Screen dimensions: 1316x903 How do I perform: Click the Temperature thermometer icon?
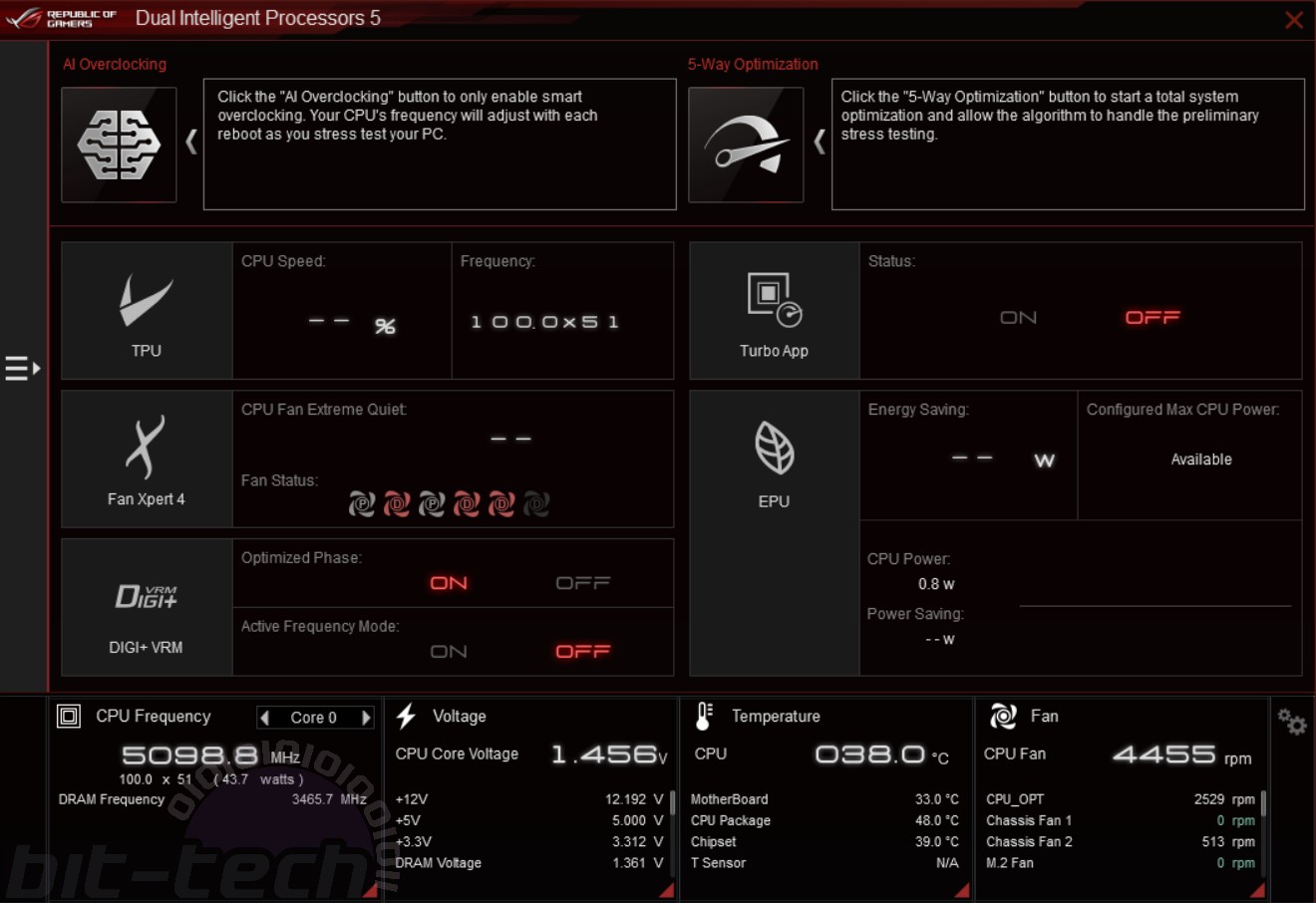(x=704, y=716)
